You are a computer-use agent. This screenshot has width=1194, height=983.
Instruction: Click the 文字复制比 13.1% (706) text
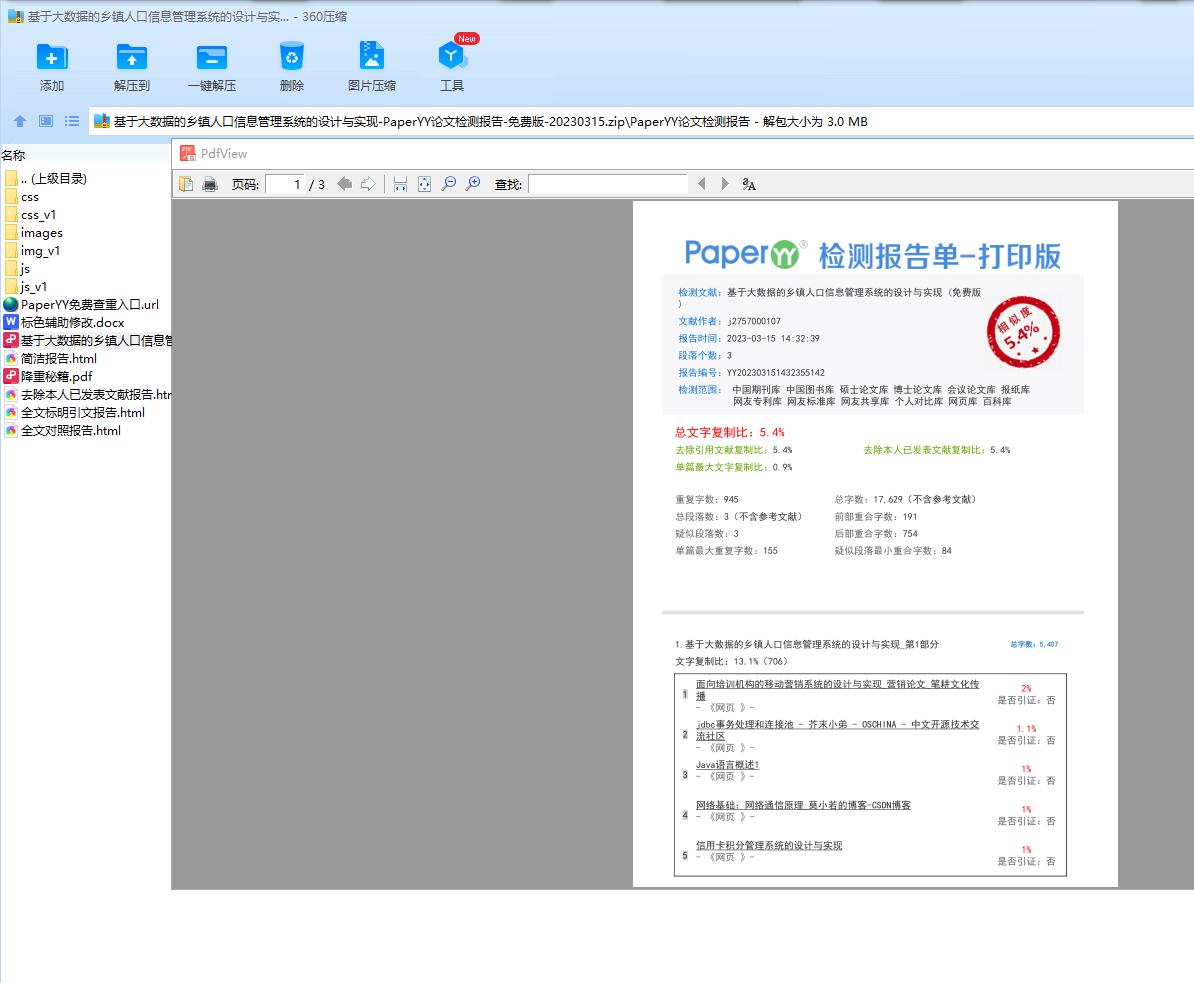point(731,661)
